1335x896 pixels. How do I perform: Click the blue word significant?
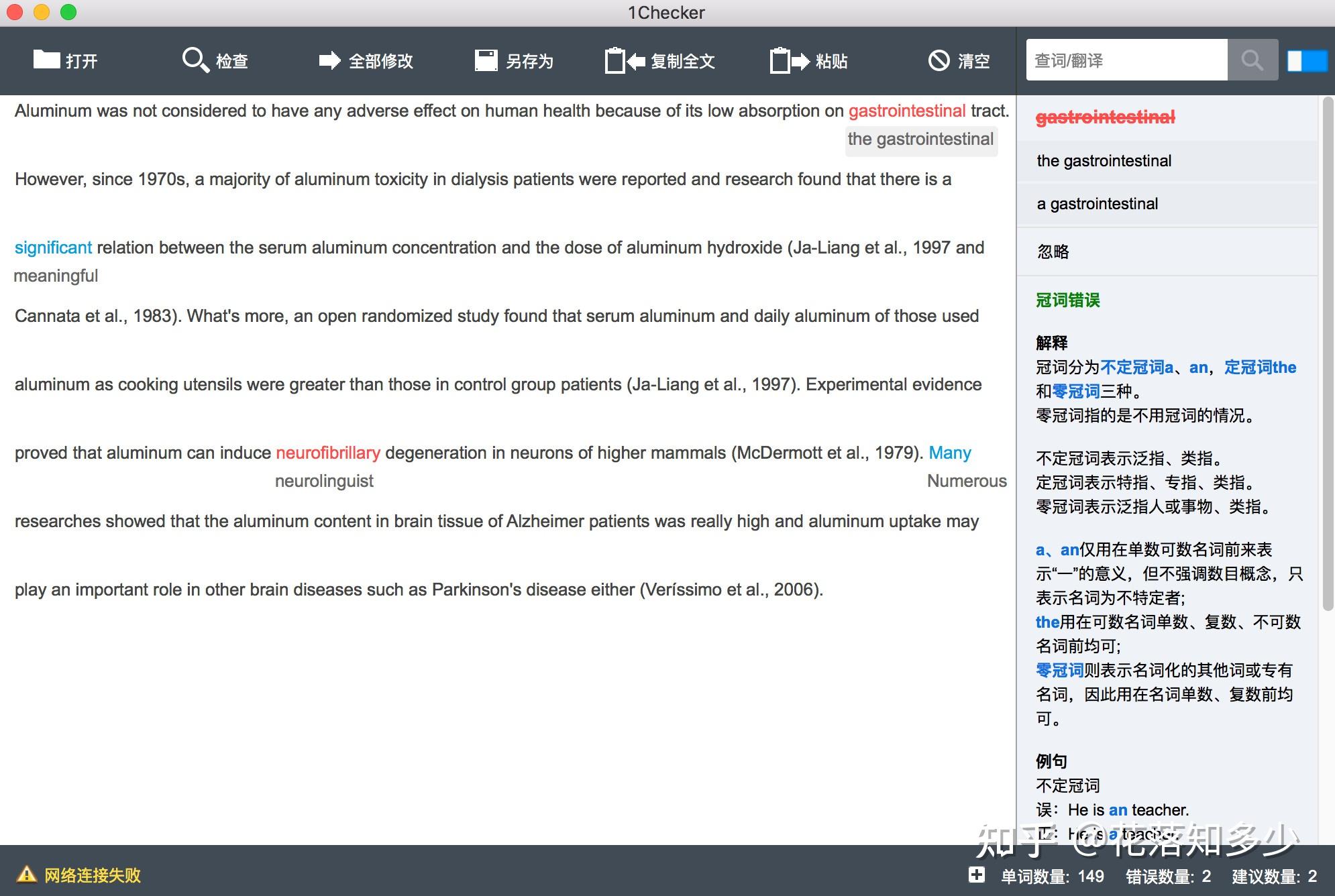[x=53, y=248]
